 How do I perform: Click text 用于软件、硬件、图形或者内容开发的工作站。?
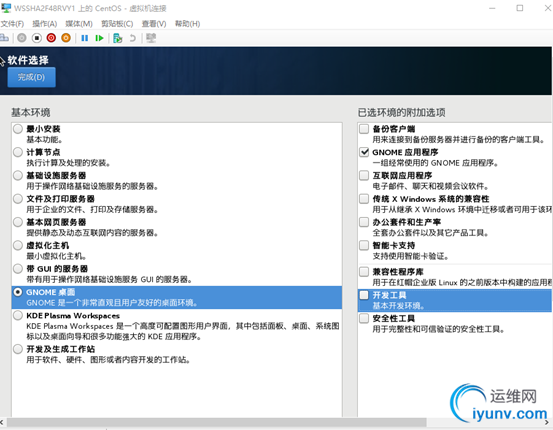(109, 360)
